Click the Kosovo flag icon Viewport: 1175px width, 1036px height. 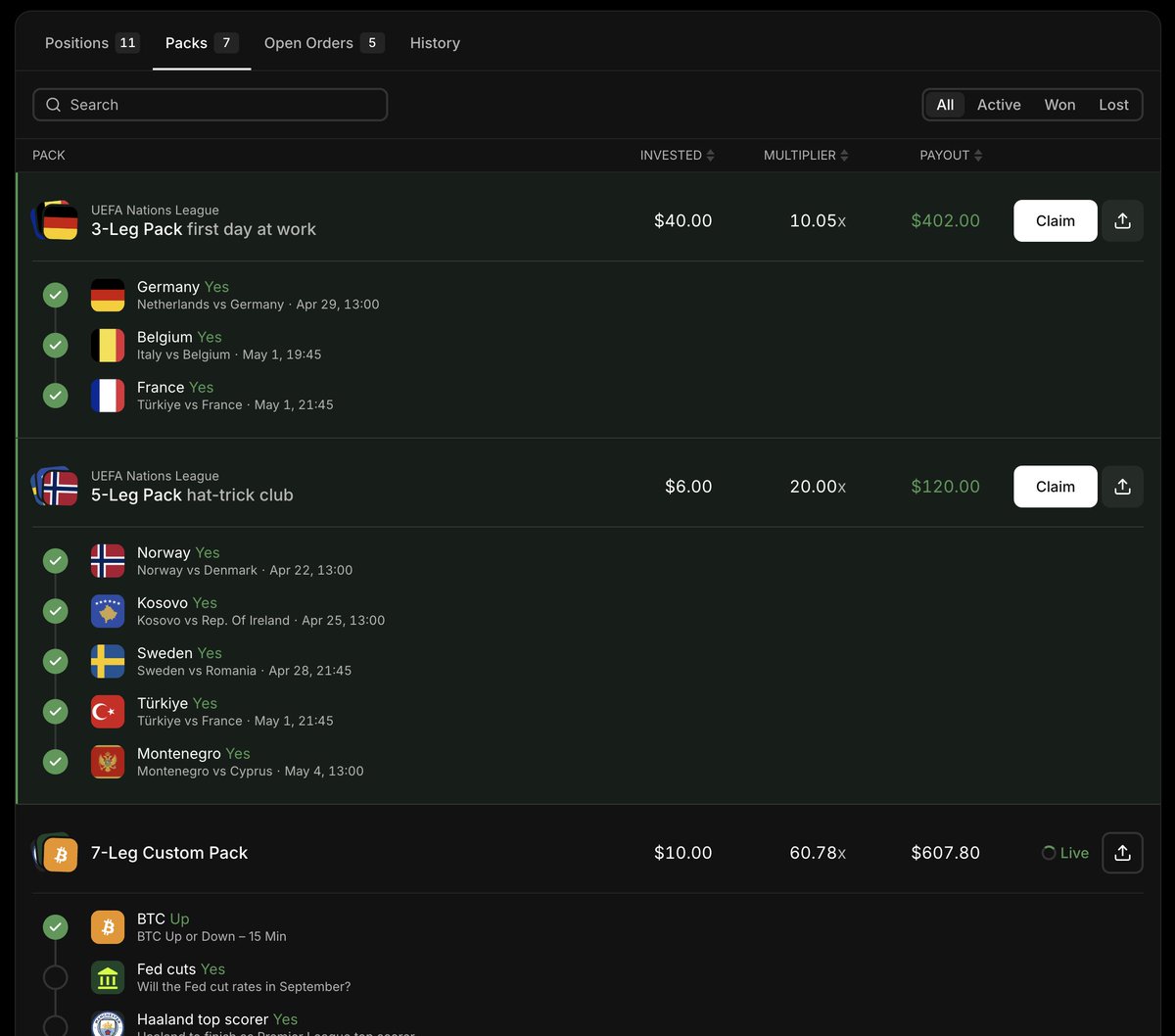tap(108, 611)
